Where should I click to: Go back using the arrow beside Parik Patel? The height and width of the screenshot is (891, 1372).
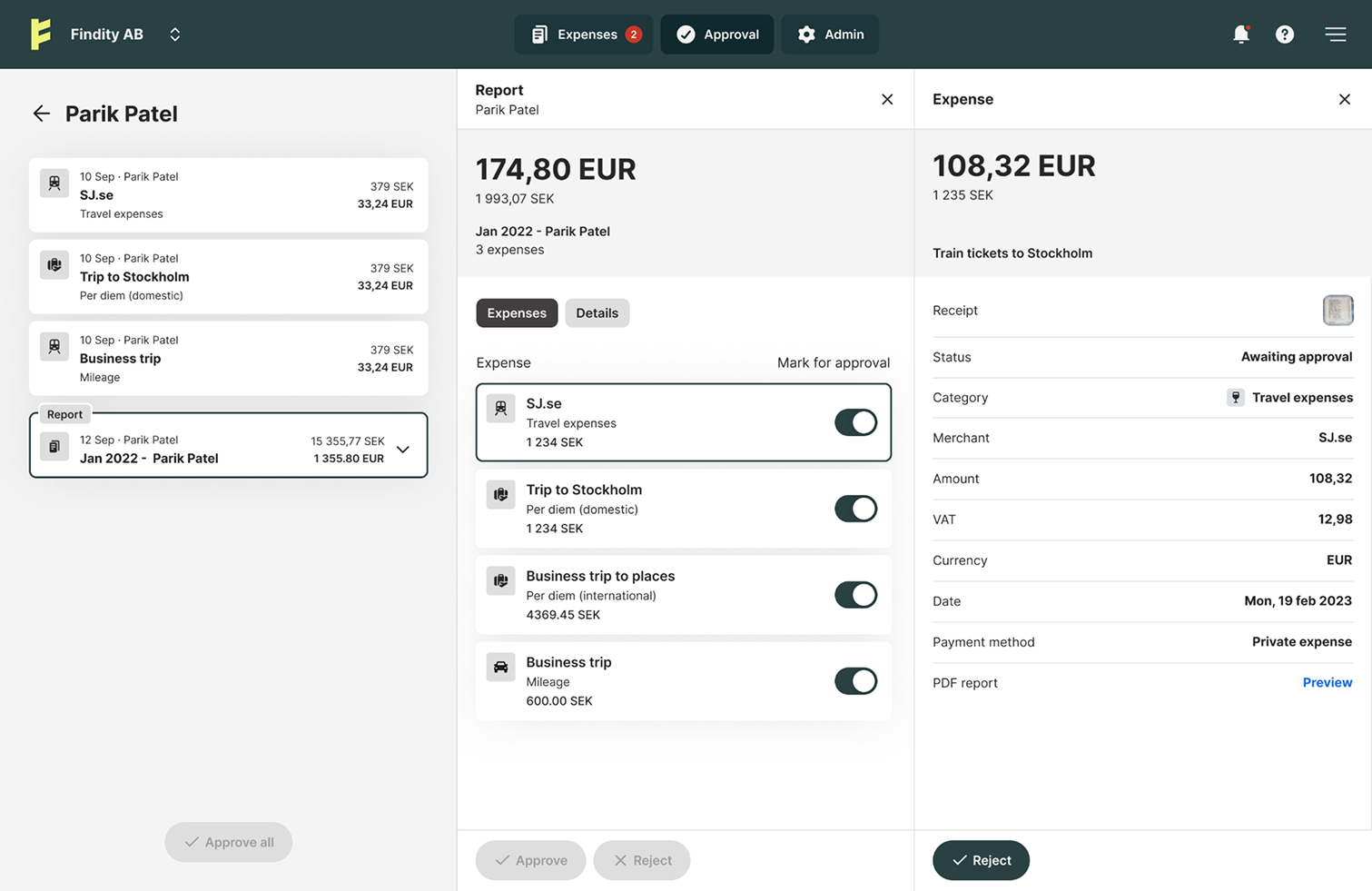(x=42, y=114)
